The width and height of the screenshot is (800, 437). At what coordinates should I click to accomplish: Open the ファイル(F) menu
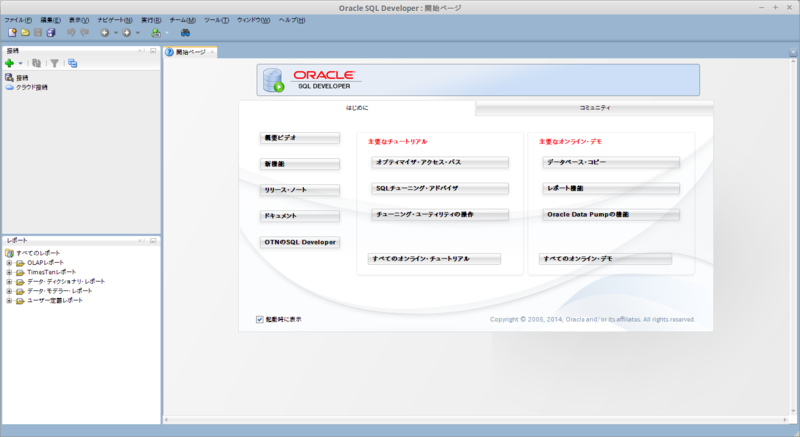(18, 20)
